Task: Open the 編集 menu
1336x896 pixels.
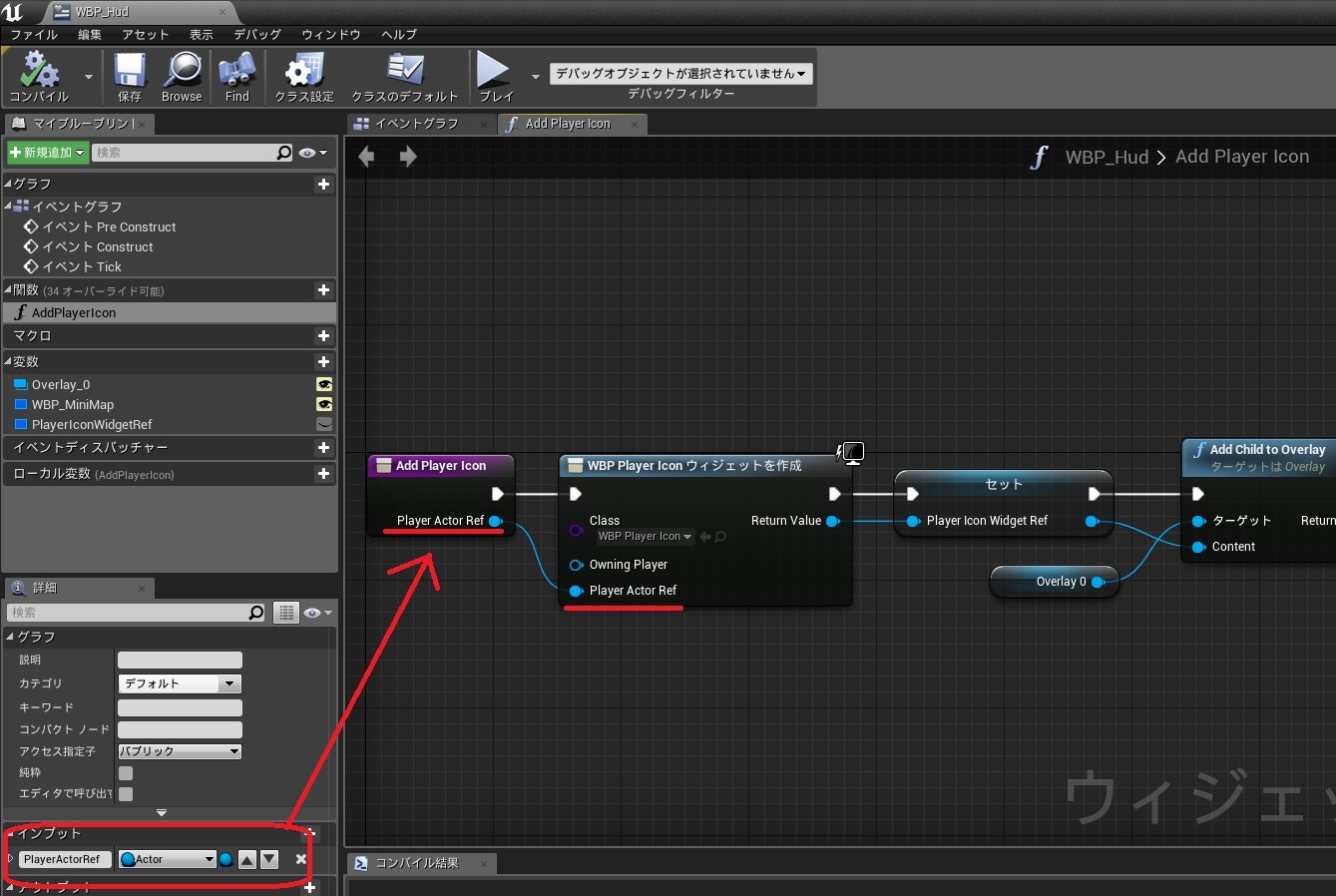Action: (x=90, y=35)
